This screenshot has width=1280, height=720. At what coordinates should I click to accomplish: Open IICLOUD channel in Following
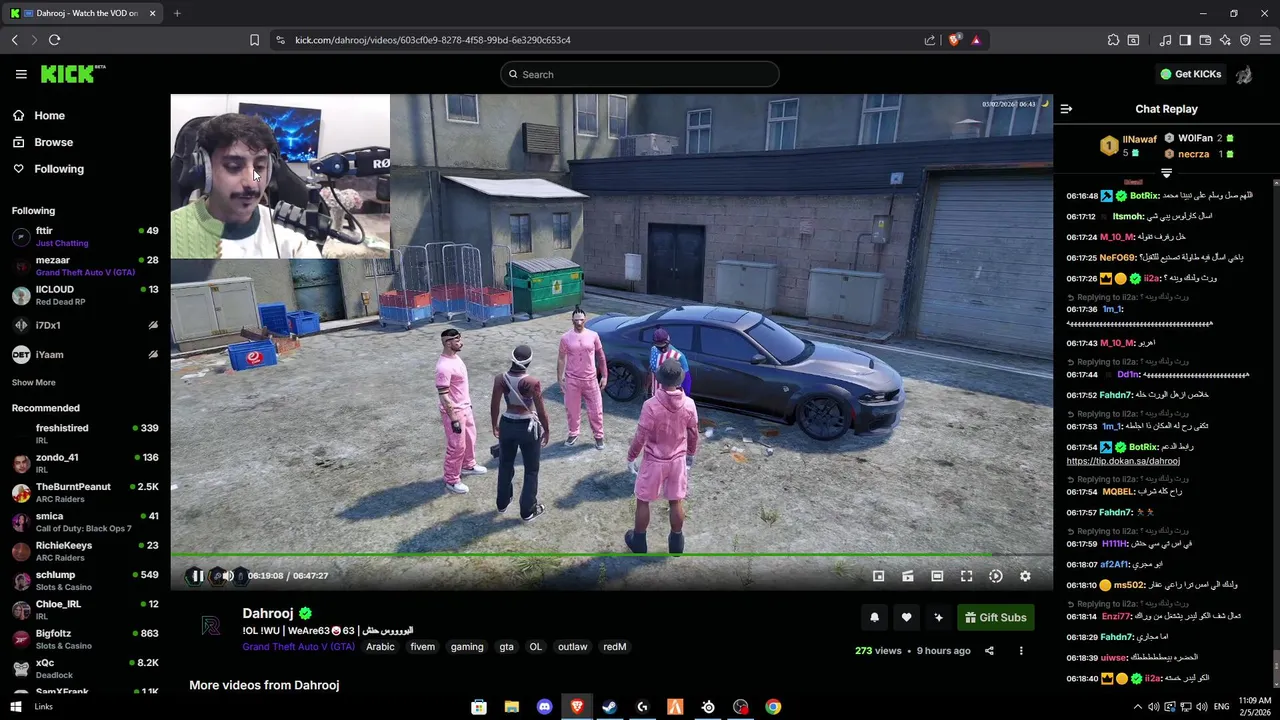(x=85, y=295)
